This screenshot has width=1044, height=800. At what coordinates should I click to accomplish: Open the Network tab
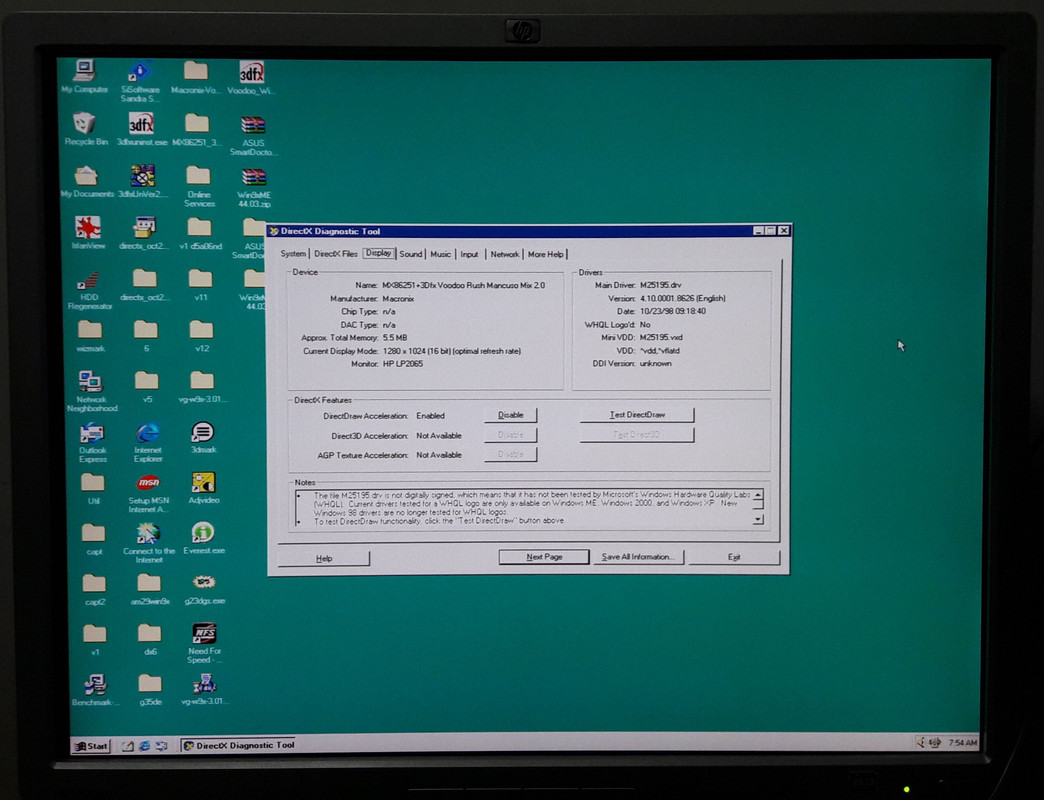pyautogui.click(x=505, y=254)
